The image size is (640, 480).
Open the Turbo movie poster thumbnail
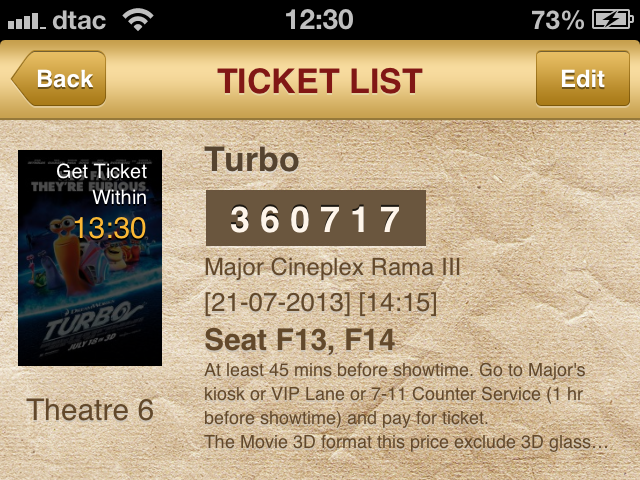coord(90,258)
